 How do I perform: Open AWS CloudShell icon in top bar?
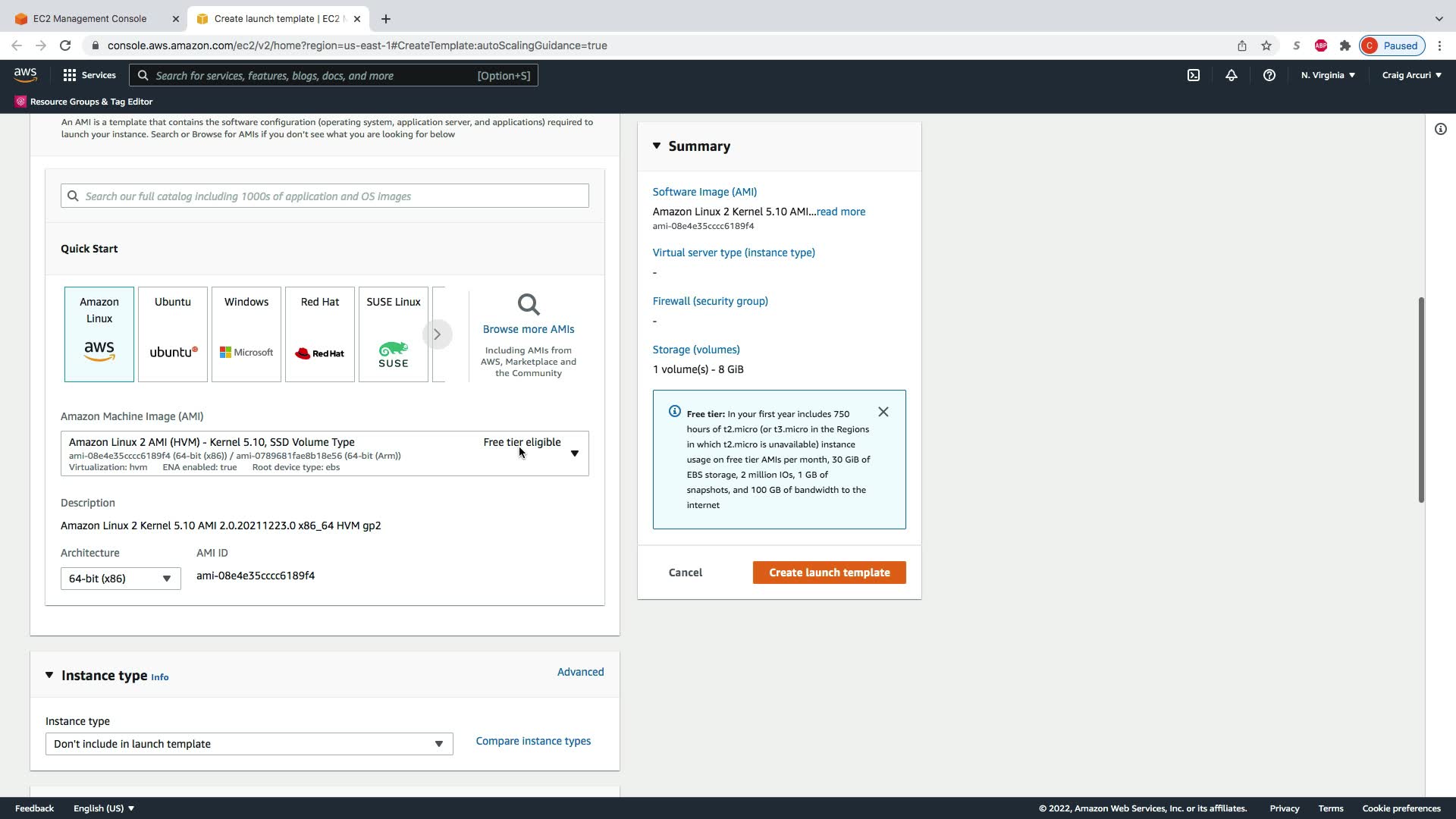[1193, 75]
